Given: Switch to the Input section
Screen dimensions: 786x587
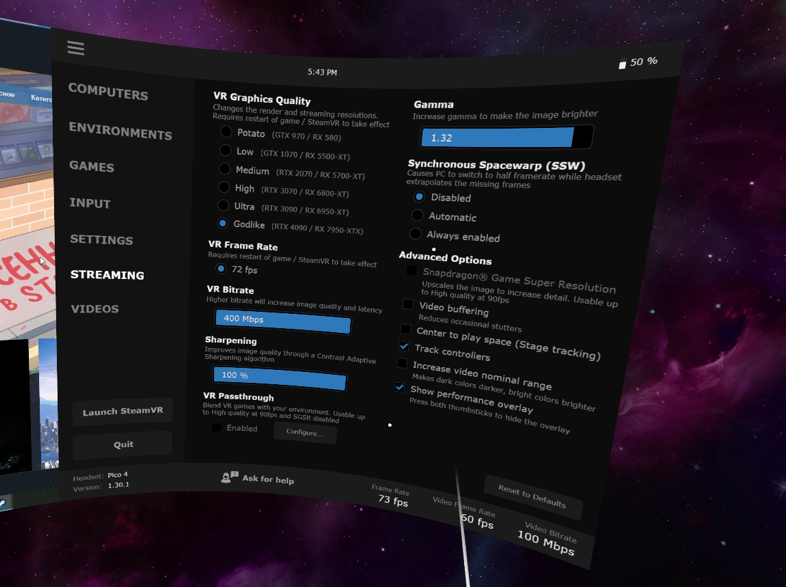Looking at the screenshot, I should coord(90,203).
